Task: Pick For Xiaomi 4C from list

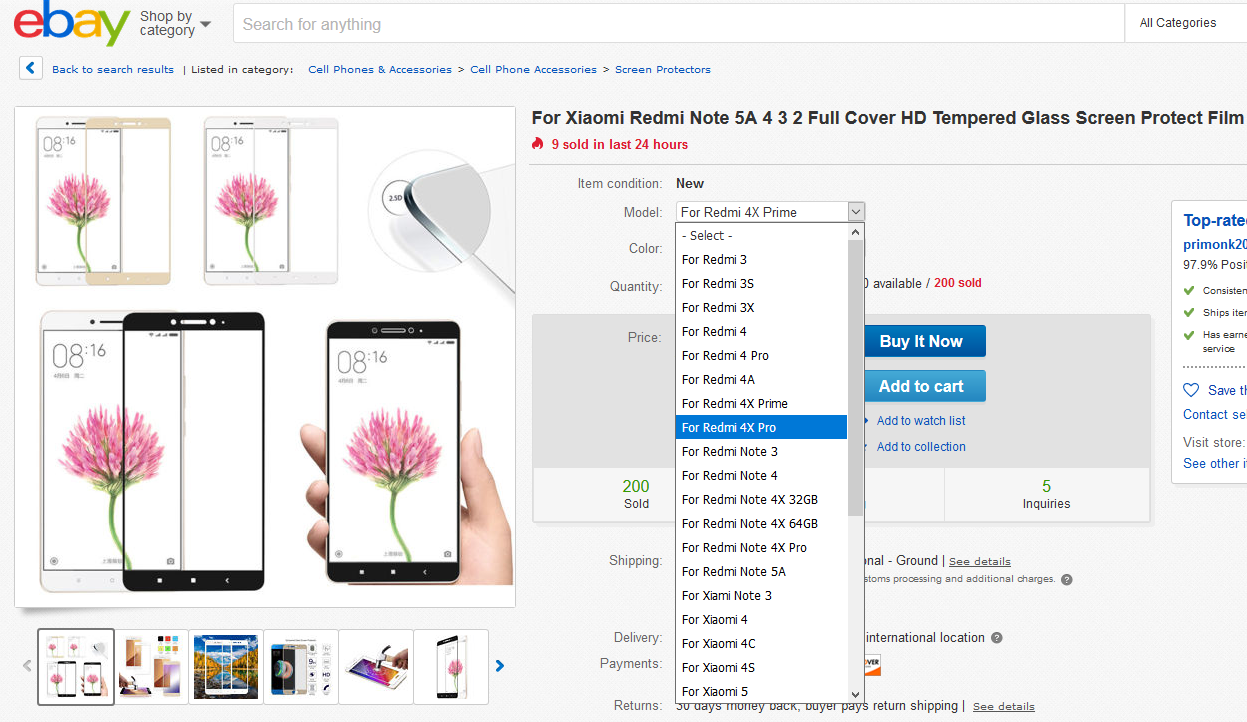Action: 719,644
